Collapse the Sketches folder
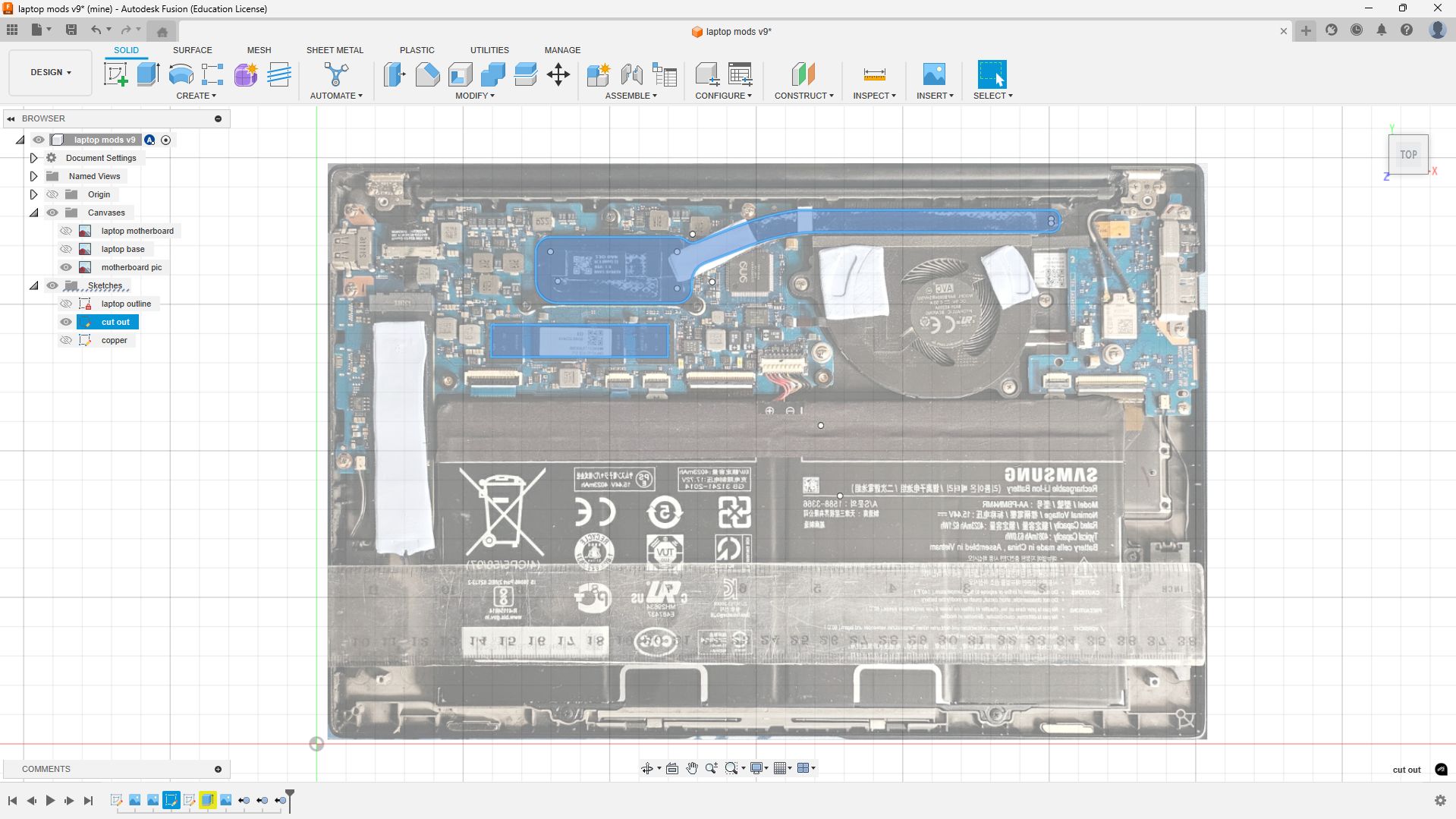The image size is (1456, 819). [33, 285]
